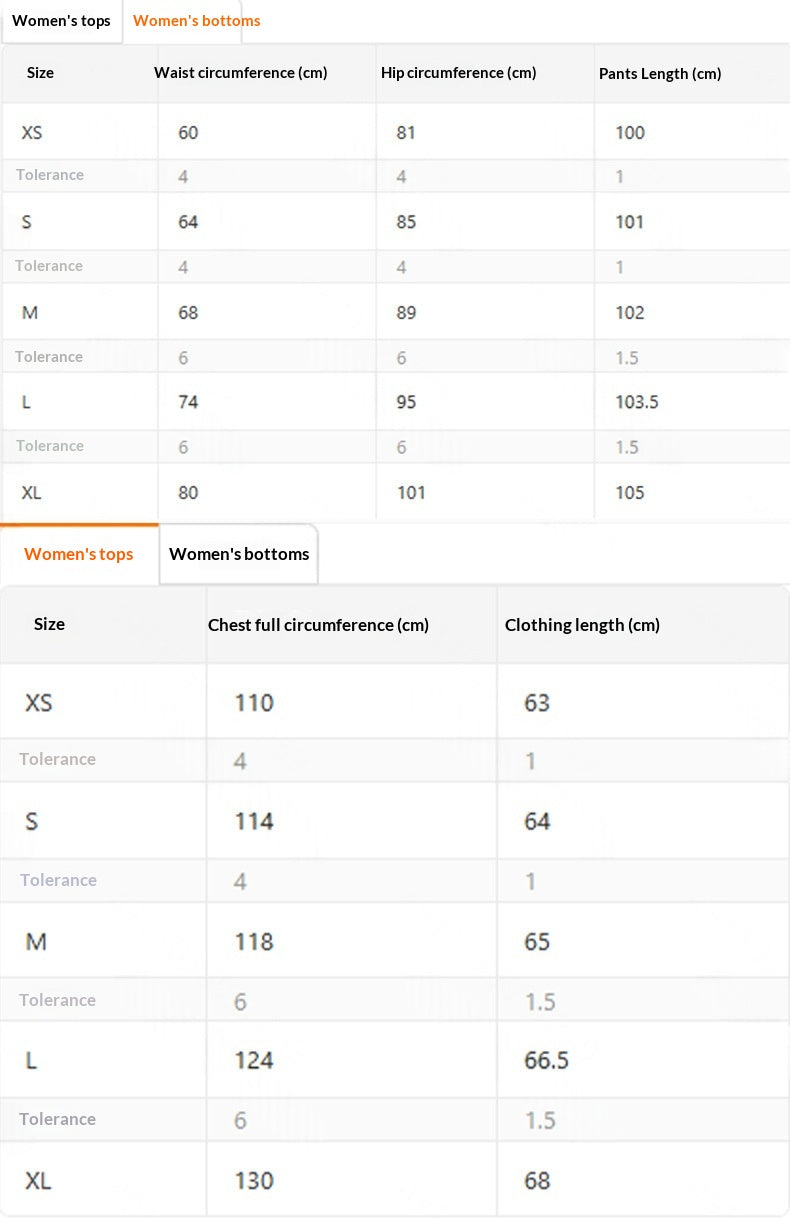Screen dimensions: 790x1221
Task: Click the waist value 80 for XL
Action: coord(188,492)
